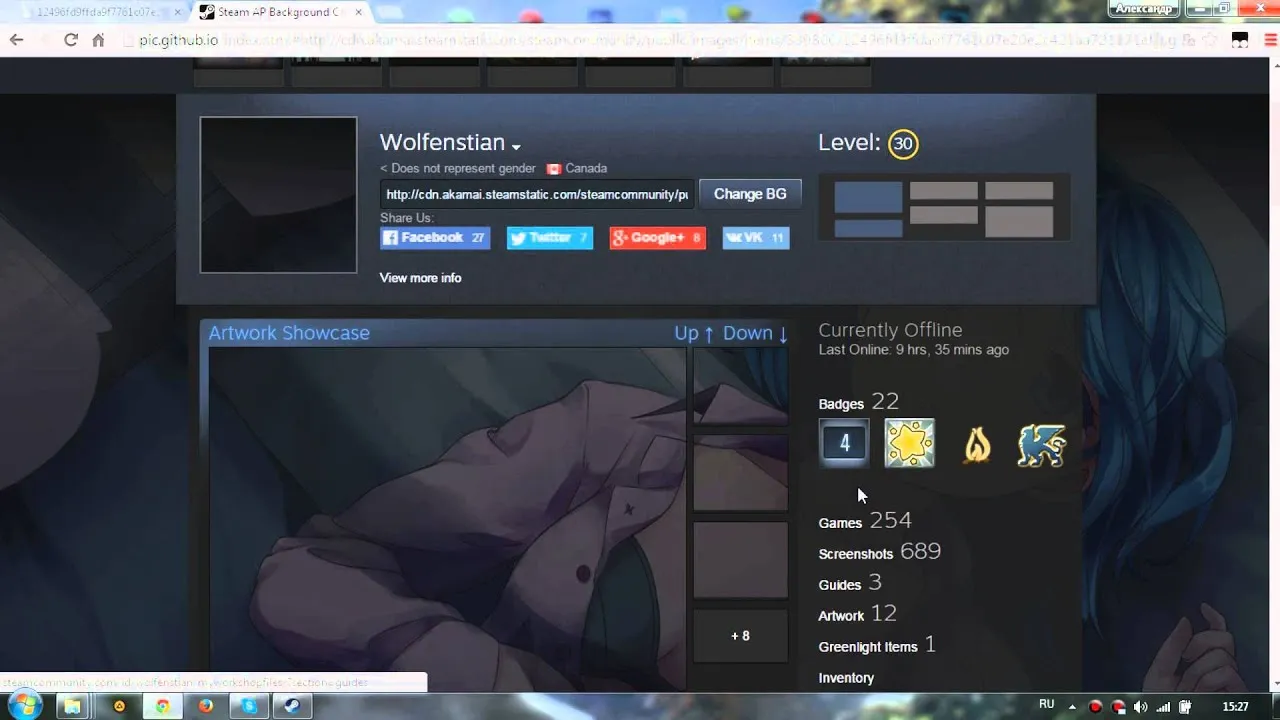Open the Games 254 link
Viewport: 1280px width, 720px height.
coord(865,521)
